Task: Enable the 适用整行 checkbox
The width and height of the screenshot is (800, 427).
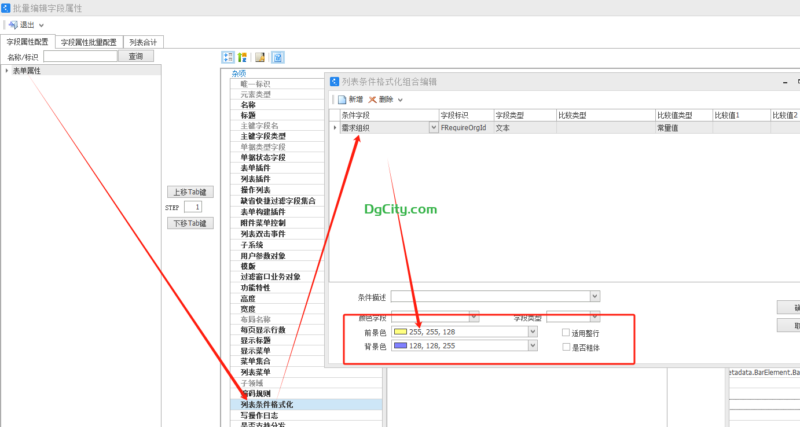Action: [566, 333]
